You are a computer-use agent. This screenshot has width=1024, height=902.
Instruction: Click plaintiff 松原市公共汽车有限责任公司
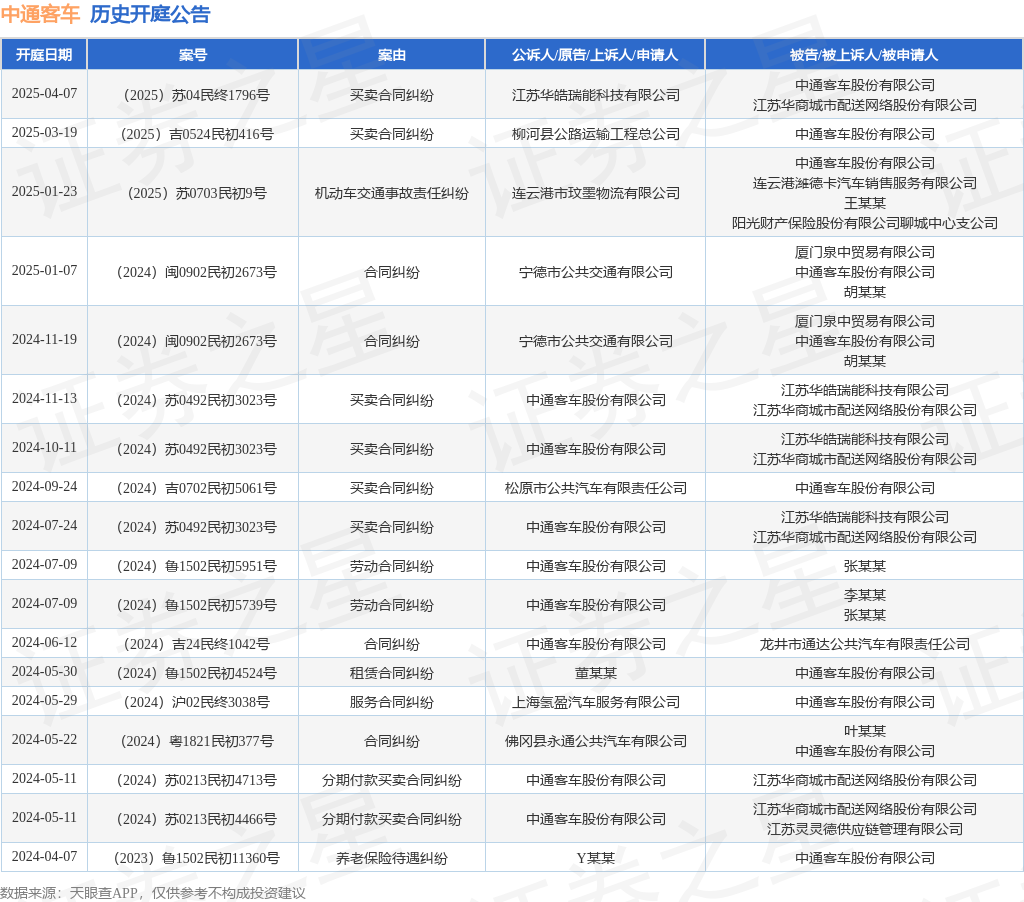[595, 489]
